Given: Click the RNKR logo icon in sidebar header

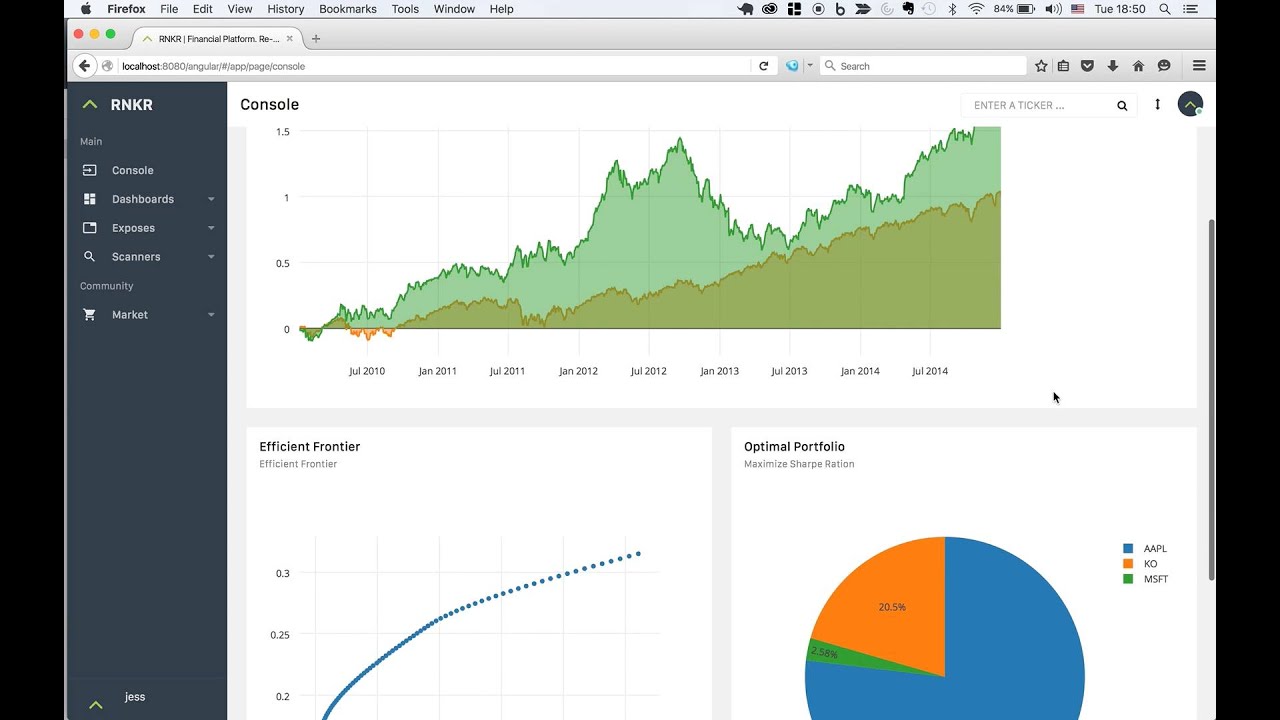Looking at the screenshot, I should 90,104.
